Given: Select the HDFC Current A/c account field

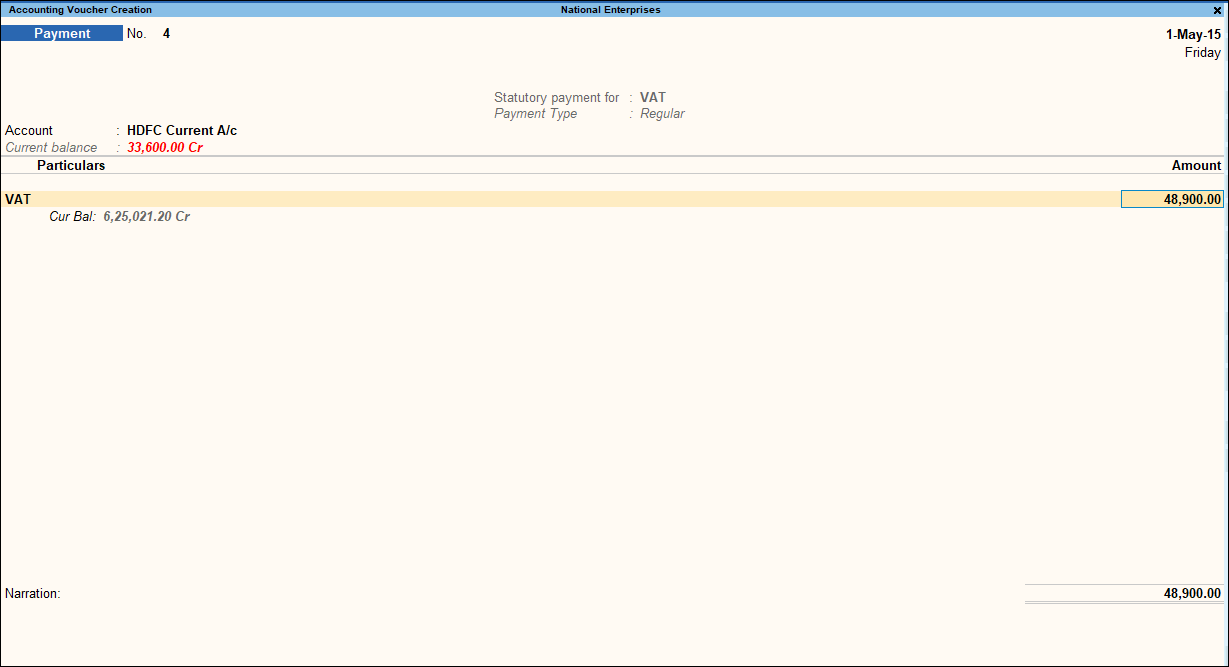Looking at the screenshot, I should 182,130.
